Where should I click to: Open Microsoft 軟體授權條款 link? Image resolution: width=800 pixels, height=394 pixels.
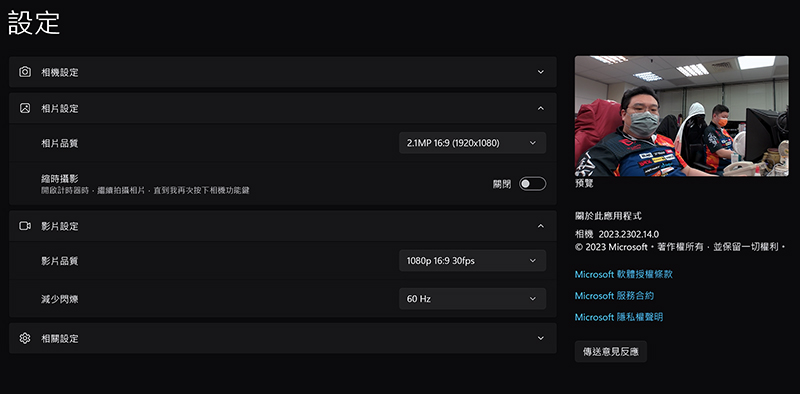[623, 275]
